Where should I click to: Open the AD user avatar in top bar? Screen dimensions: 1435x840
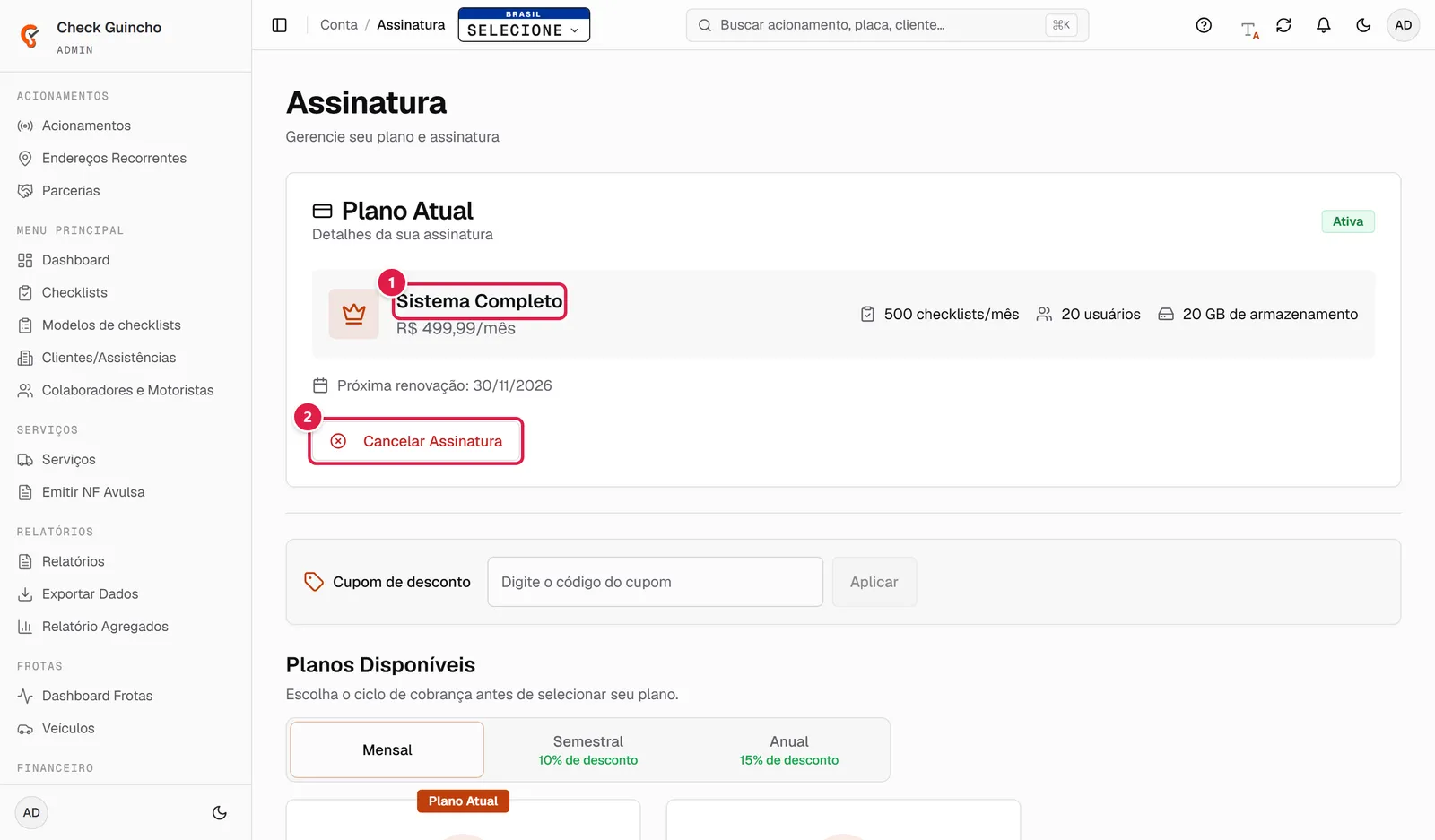pos(1403,25)
